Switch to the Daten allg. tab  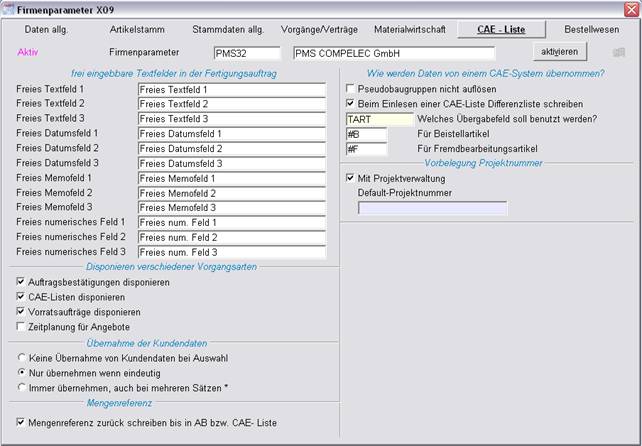46,30
